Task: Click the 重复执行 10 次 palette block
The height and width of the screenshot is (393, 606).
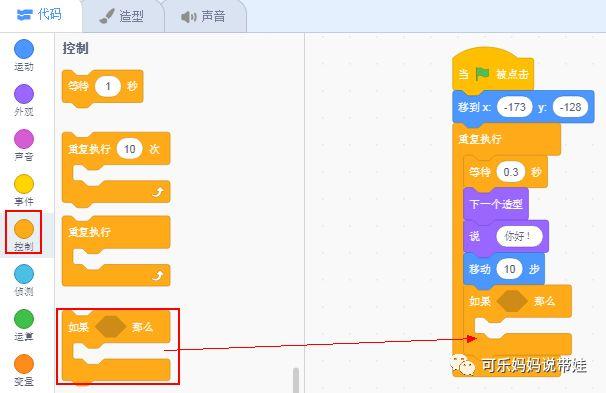Action: [116, 169]
